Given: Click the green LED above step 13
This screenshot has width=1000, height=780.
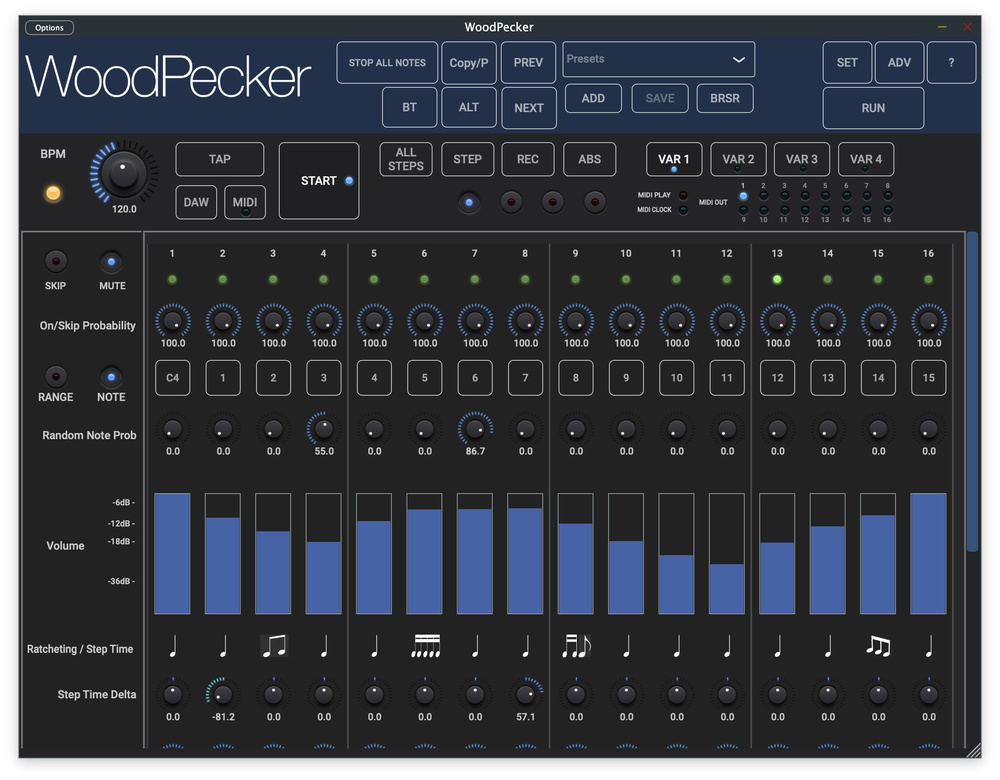Looking at the screenshot, I should pyautogui.click(x=777, y=280).
